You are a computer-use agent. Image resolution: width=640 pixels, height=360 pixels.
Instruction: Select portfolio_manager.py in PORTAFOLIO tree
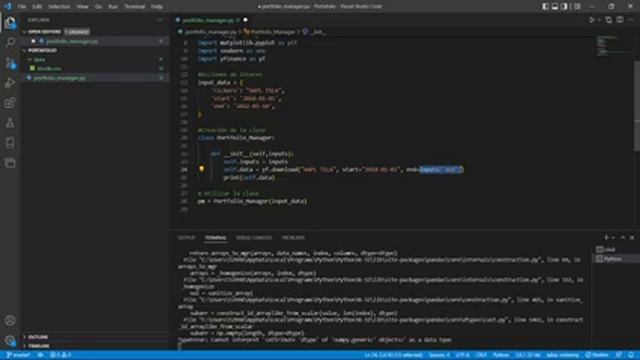pyautogui.click(x=60, y=78)
